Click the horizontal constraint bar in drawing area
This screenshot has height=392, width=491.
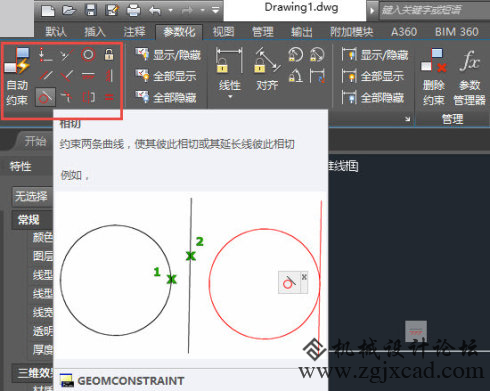coord(416,331)
